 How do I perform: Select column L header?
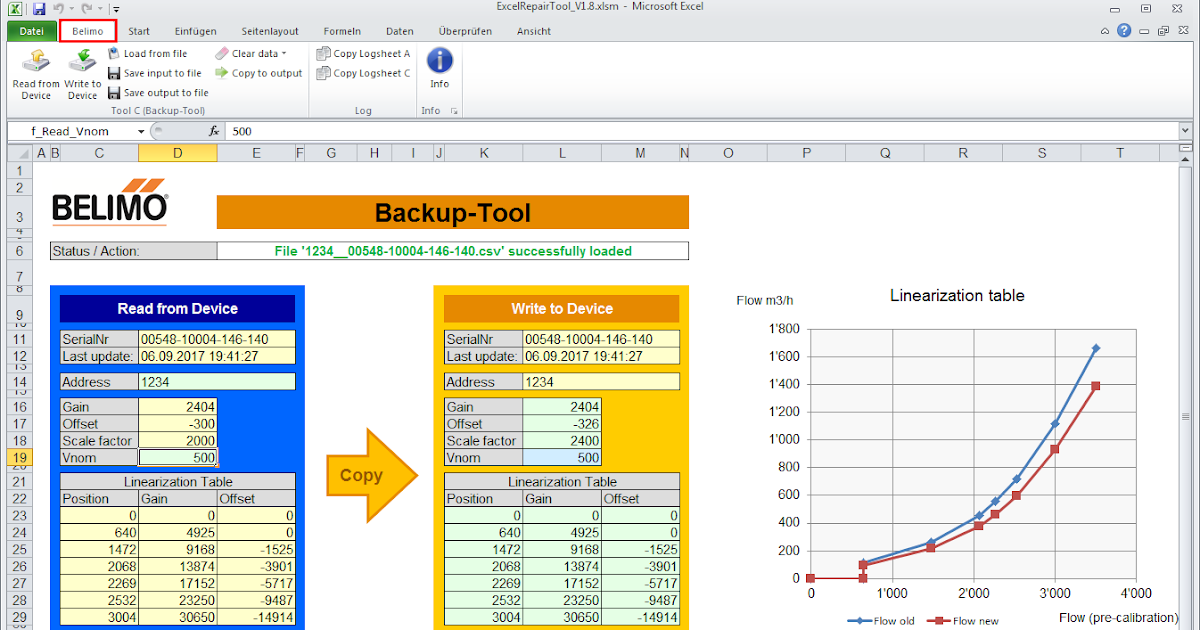[x=562, y=153]
